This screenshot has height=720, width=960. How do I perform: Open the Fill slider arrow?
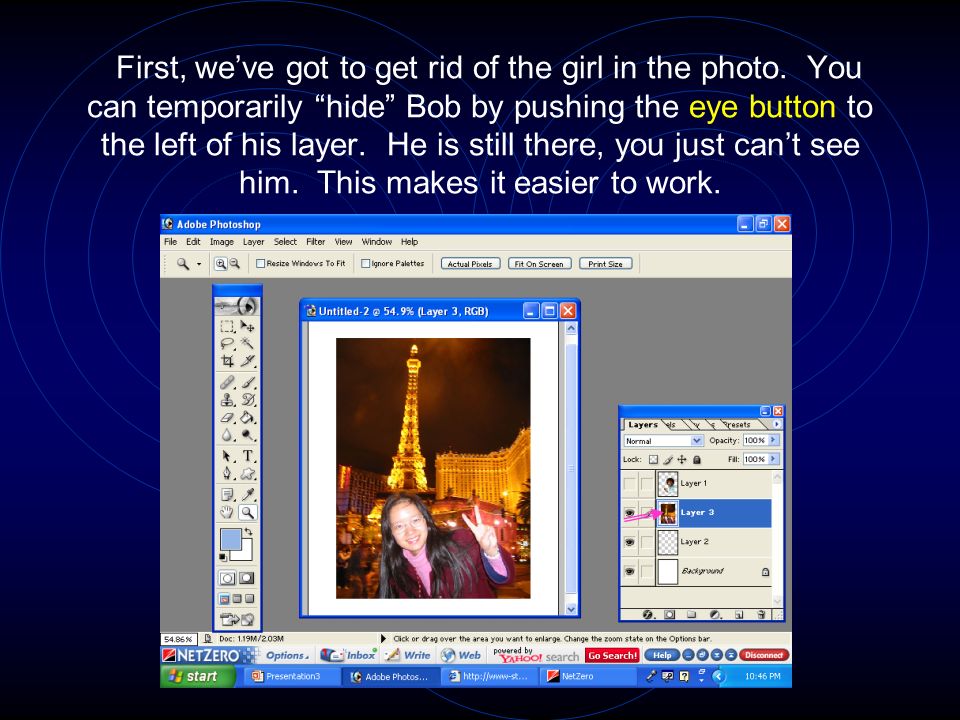(773, 459)
